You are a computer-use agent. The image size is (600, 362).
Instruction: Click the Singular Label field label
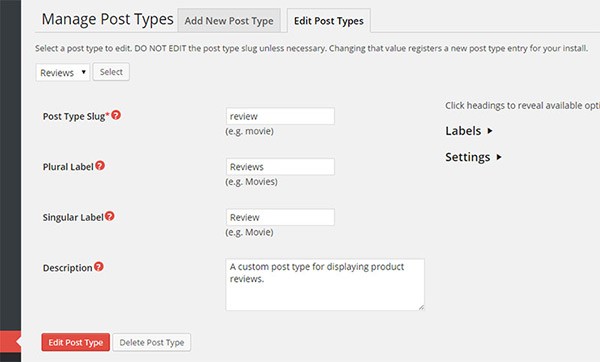[73, 217]
